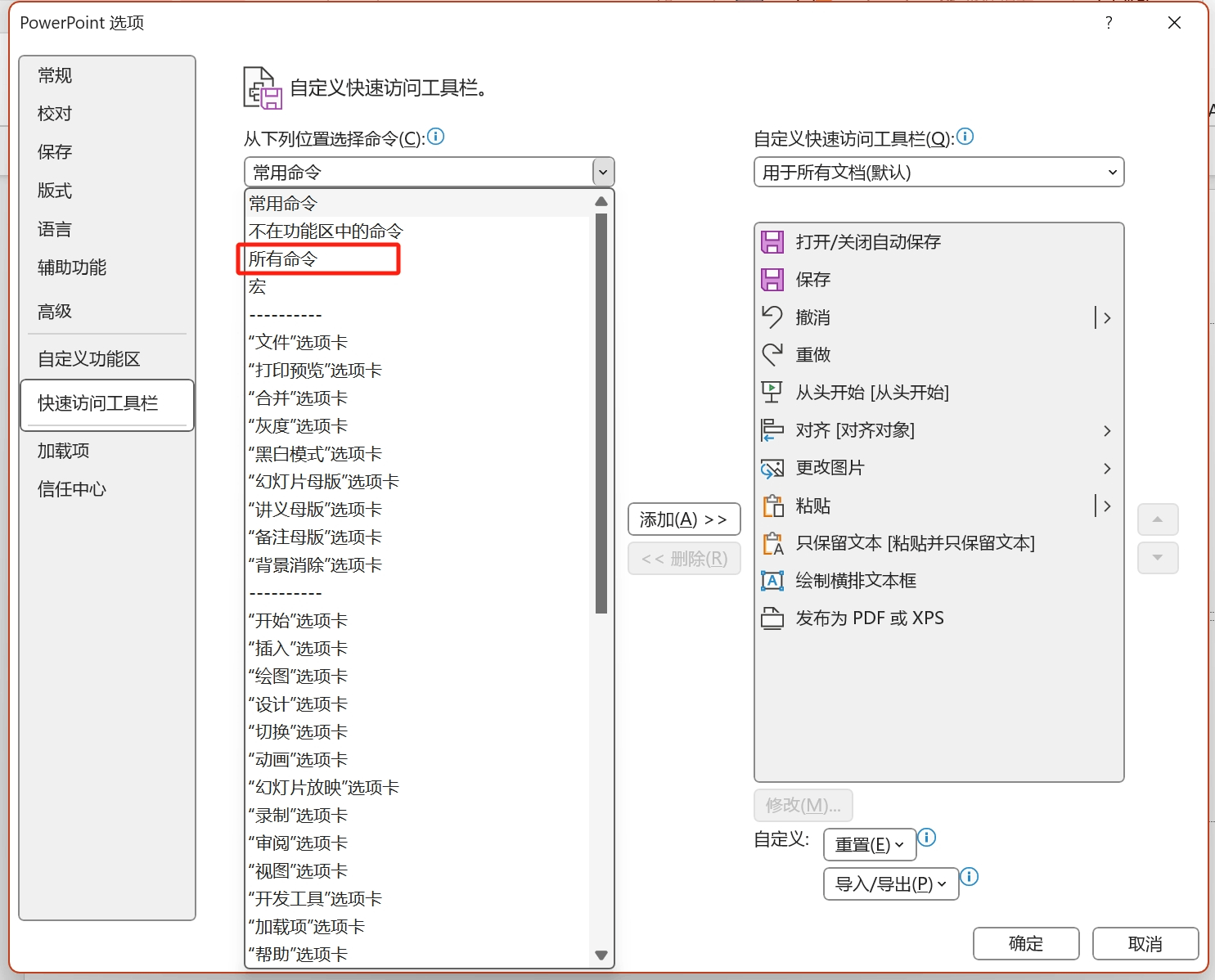Expand the 更改图片 submenu arrow
This screenshot has height=980, width=1215.
pos(1107,469)
